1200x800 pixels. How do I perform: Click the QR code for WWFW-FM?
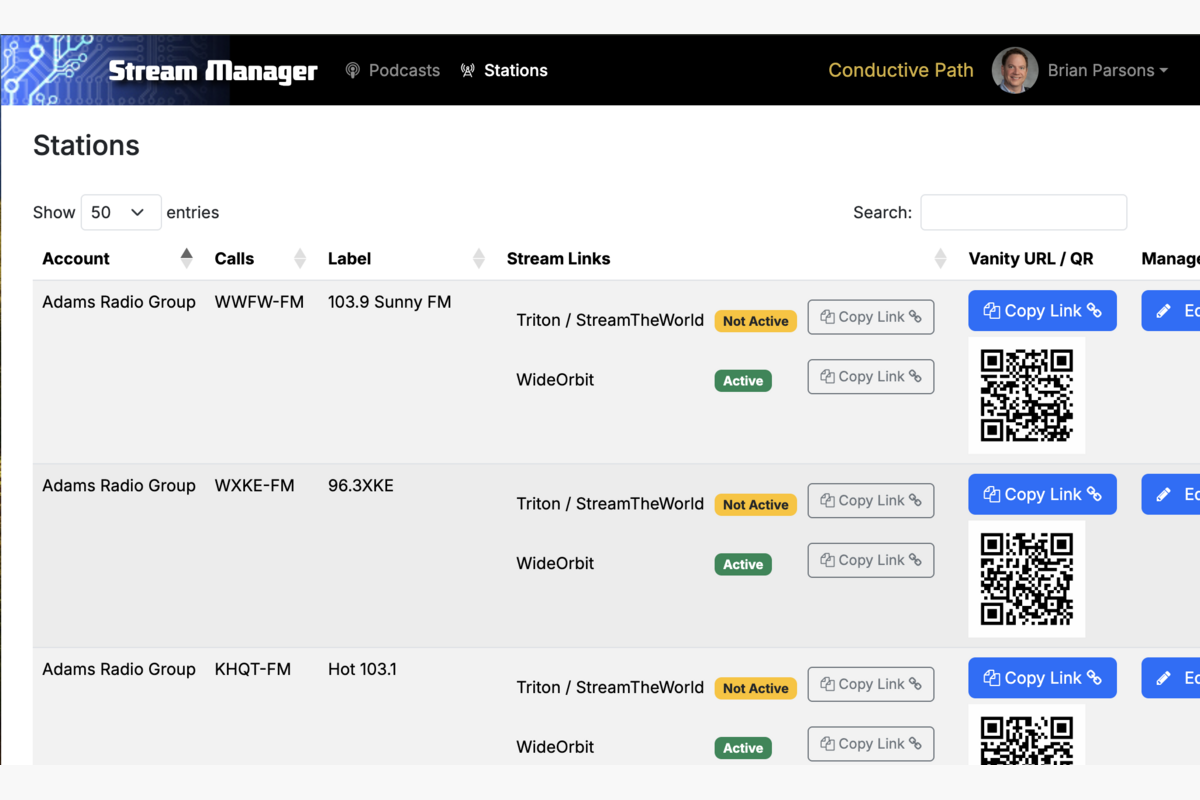pyautogui.click(x=1026, y=395)
